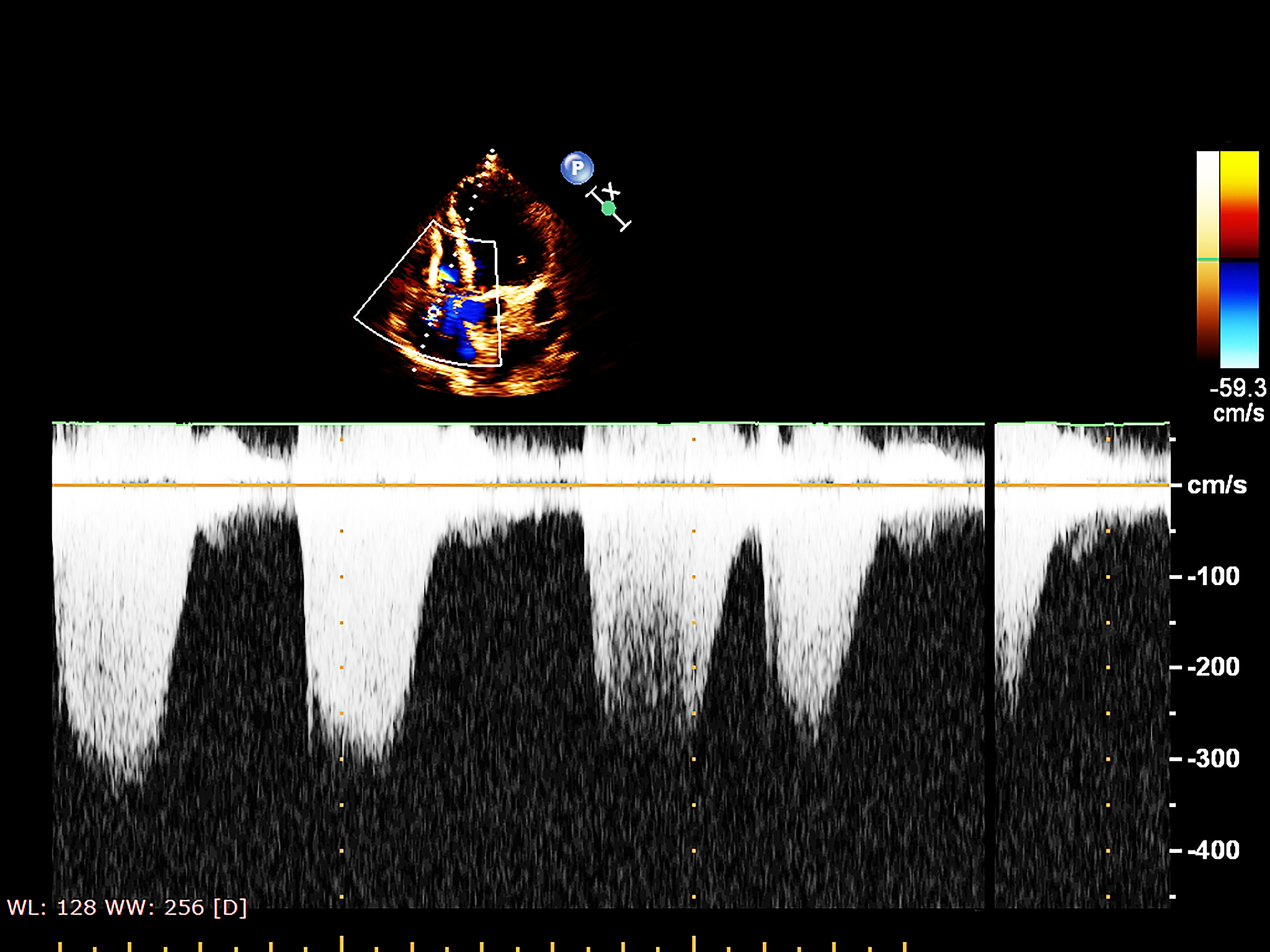Click the green dot on orientation indicator

click(608, 208)
